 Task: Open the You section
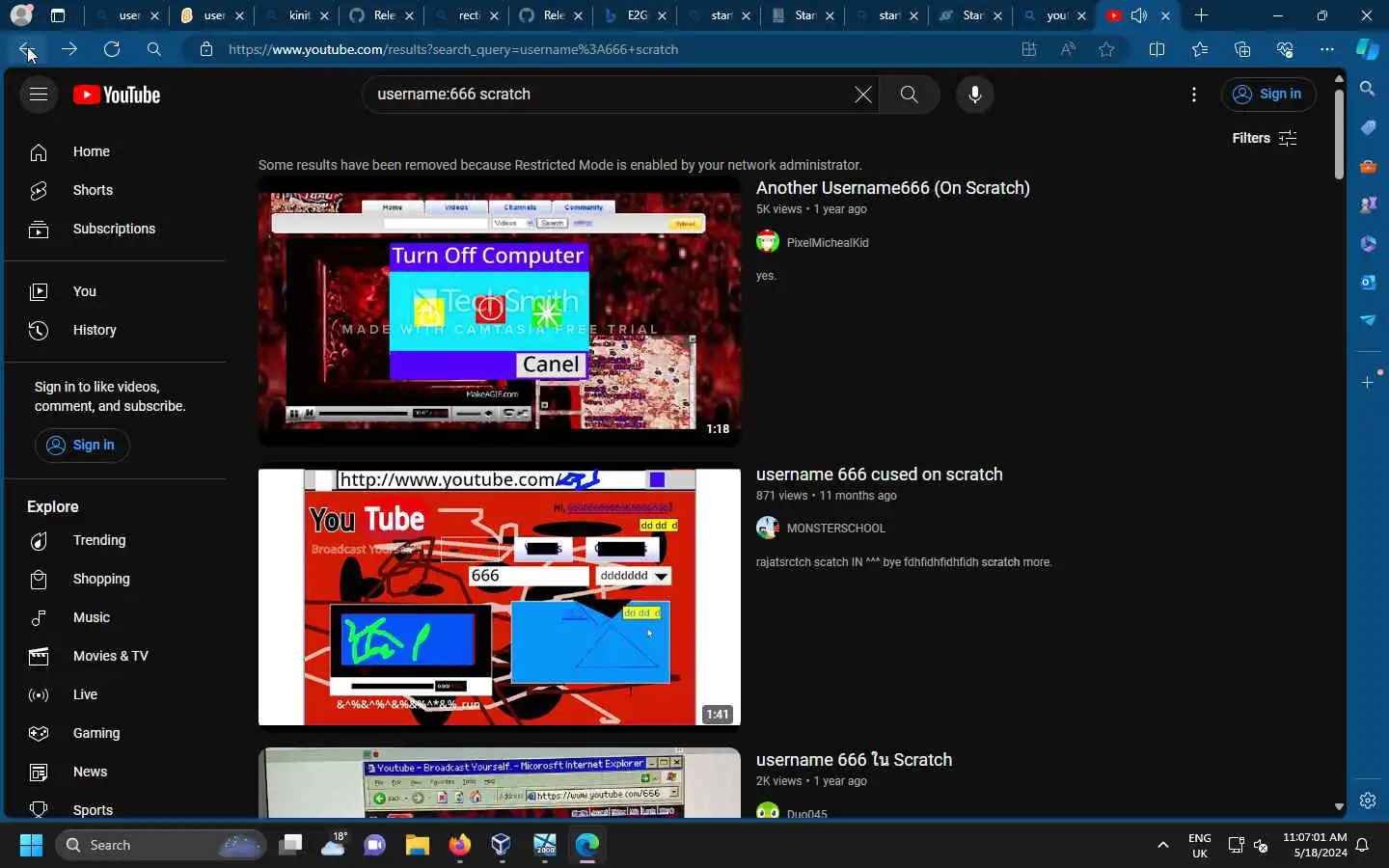116,291
